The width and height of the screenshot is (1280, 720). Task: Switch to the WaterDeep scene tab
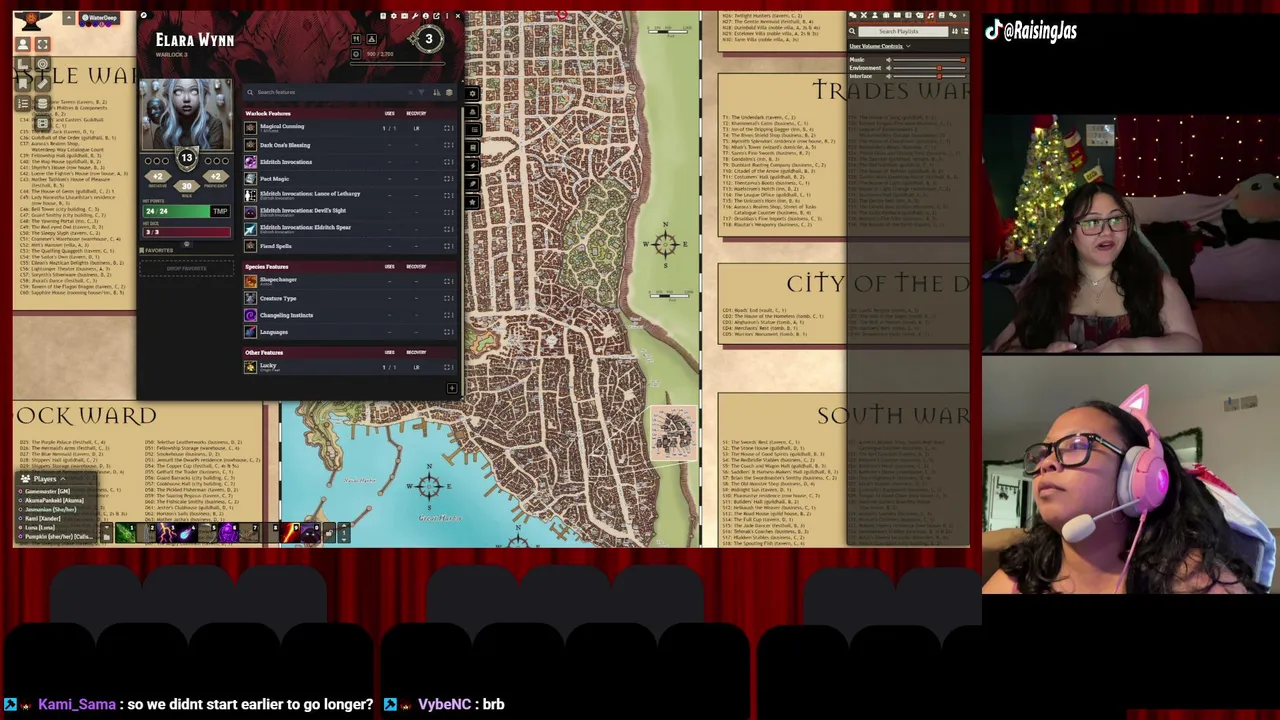click(x=99, y=18)
